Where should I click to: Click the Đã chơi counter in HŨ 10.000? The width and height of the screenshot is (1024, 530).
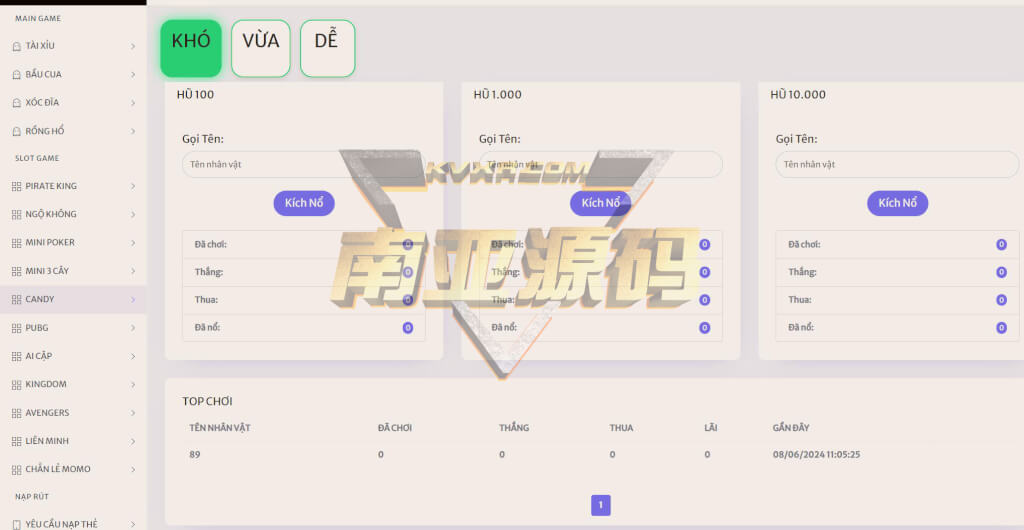[x=1001, y=244]
